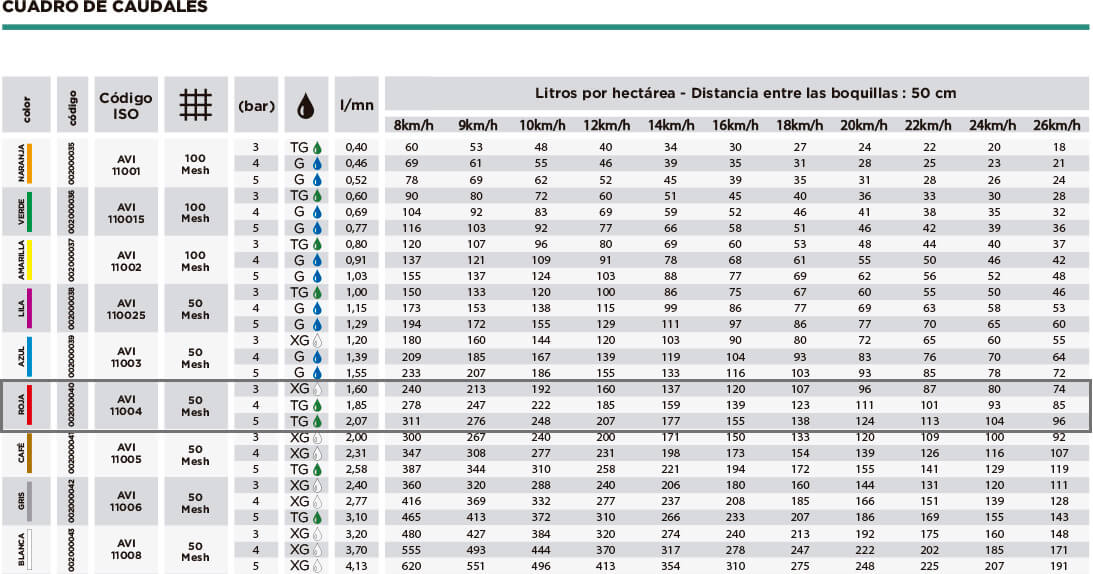This screenshot has width=1093, height=574.
Task: Click the AVI 110025 code cell
Action: click(126, 309)
